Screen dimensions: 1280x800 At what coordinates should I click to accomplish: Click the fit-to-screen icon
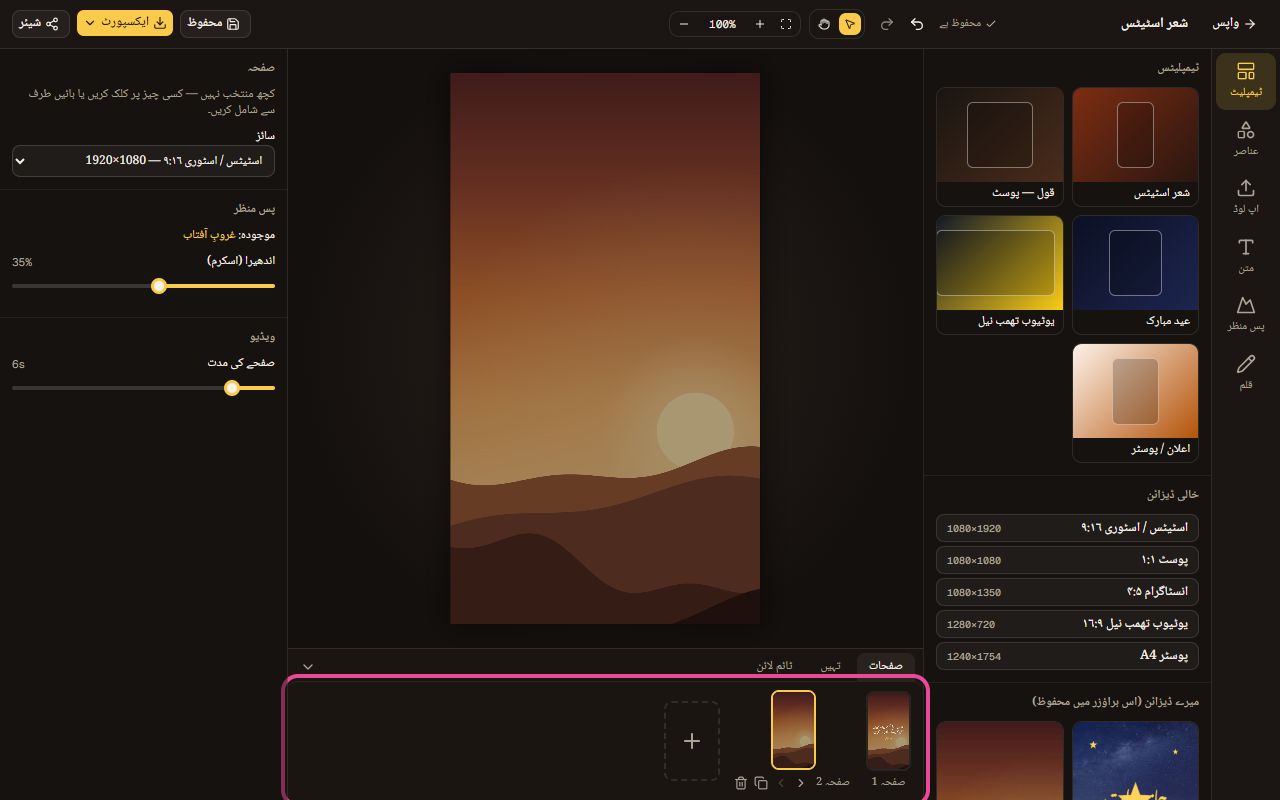(786, 24)
